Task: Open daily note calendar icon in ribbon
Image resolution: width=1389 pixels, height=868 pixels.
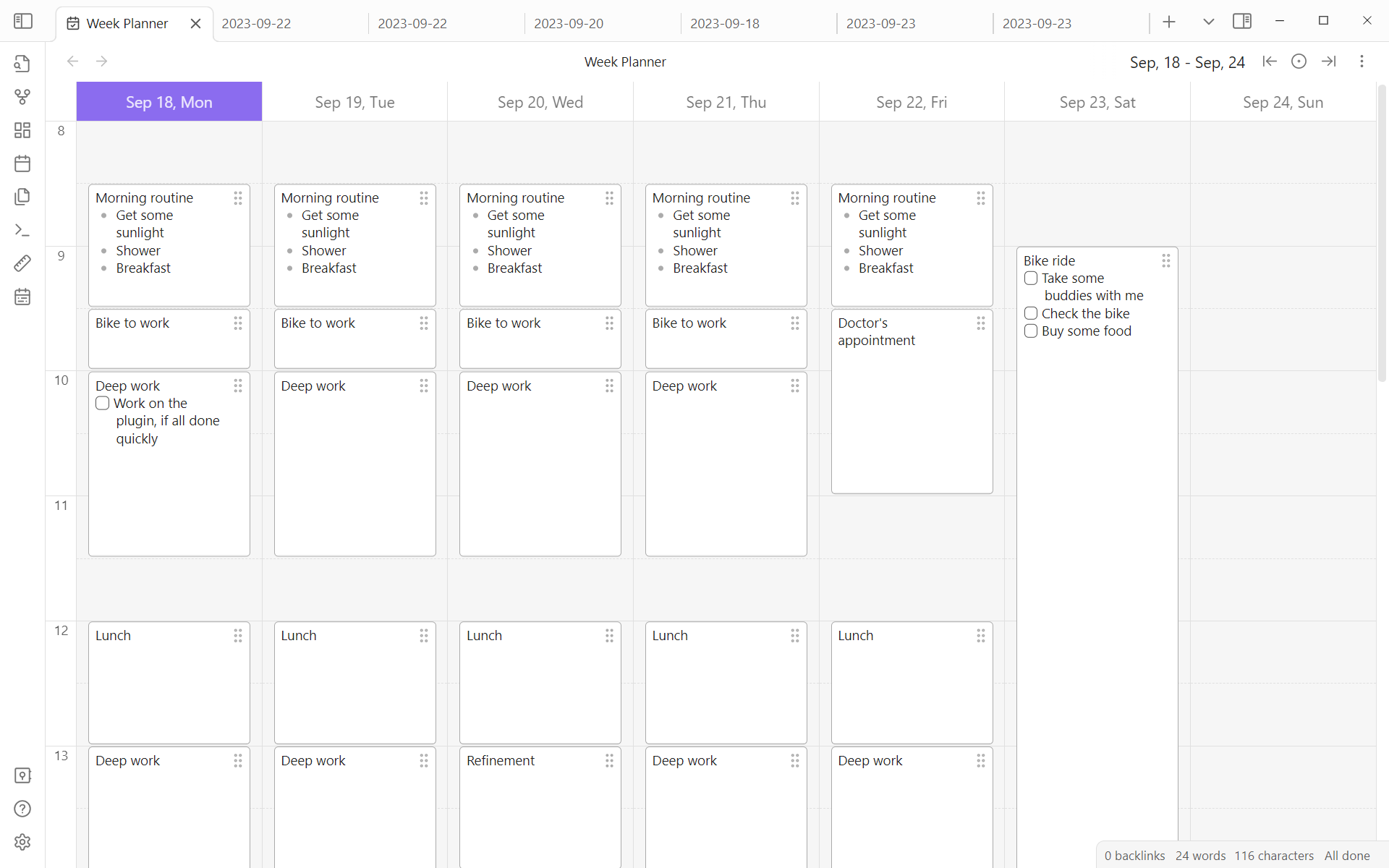Action: tap(22, 163)
